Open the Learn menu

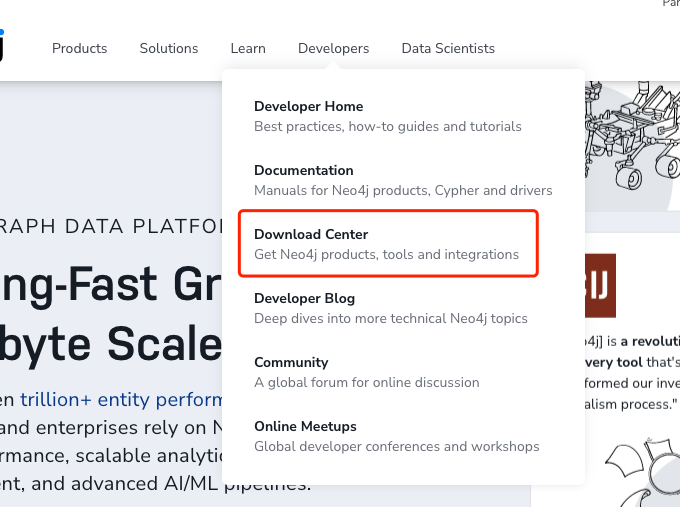pos(248,48)
